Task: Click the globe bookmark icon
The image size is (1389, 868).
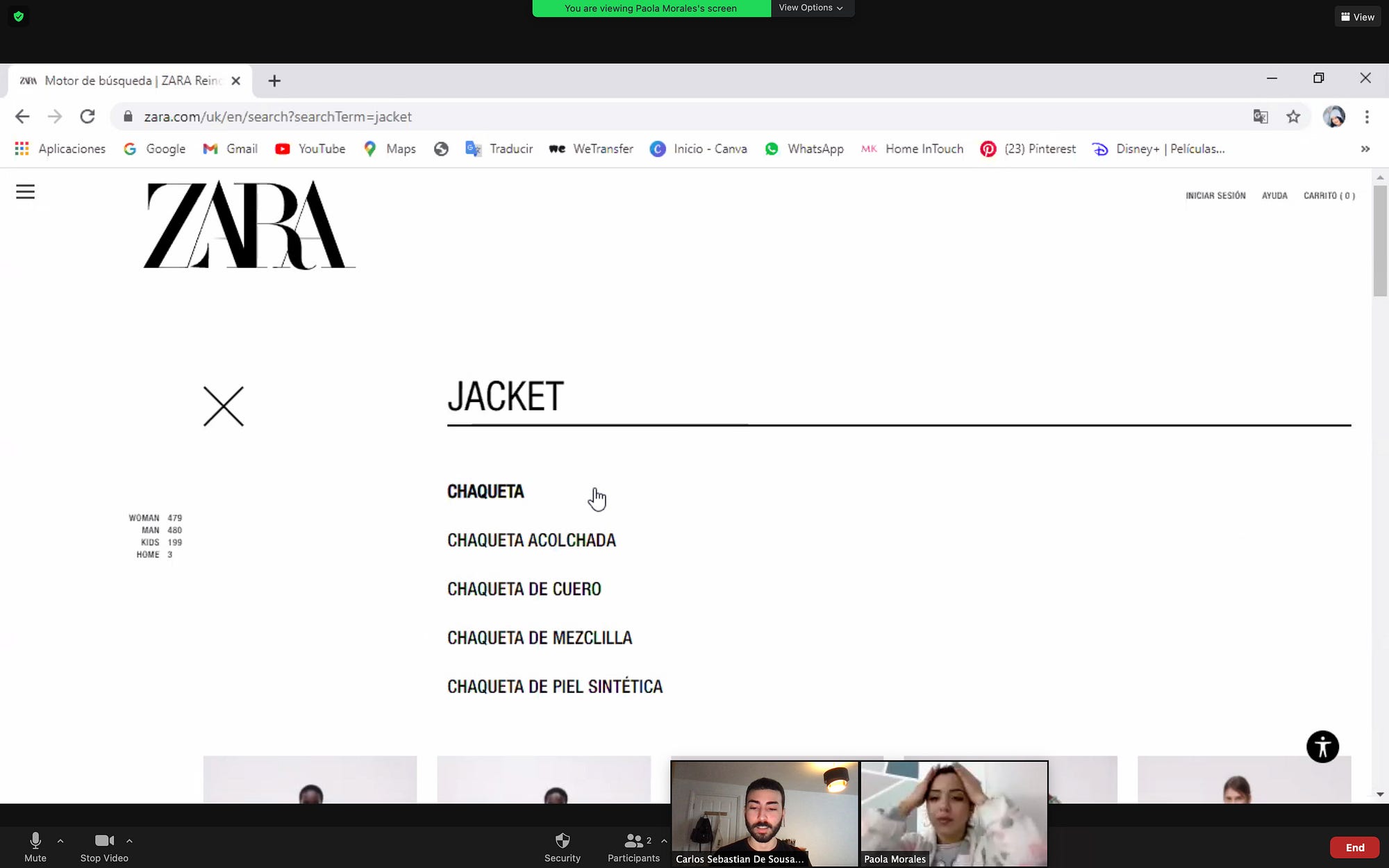Action: 441,149
